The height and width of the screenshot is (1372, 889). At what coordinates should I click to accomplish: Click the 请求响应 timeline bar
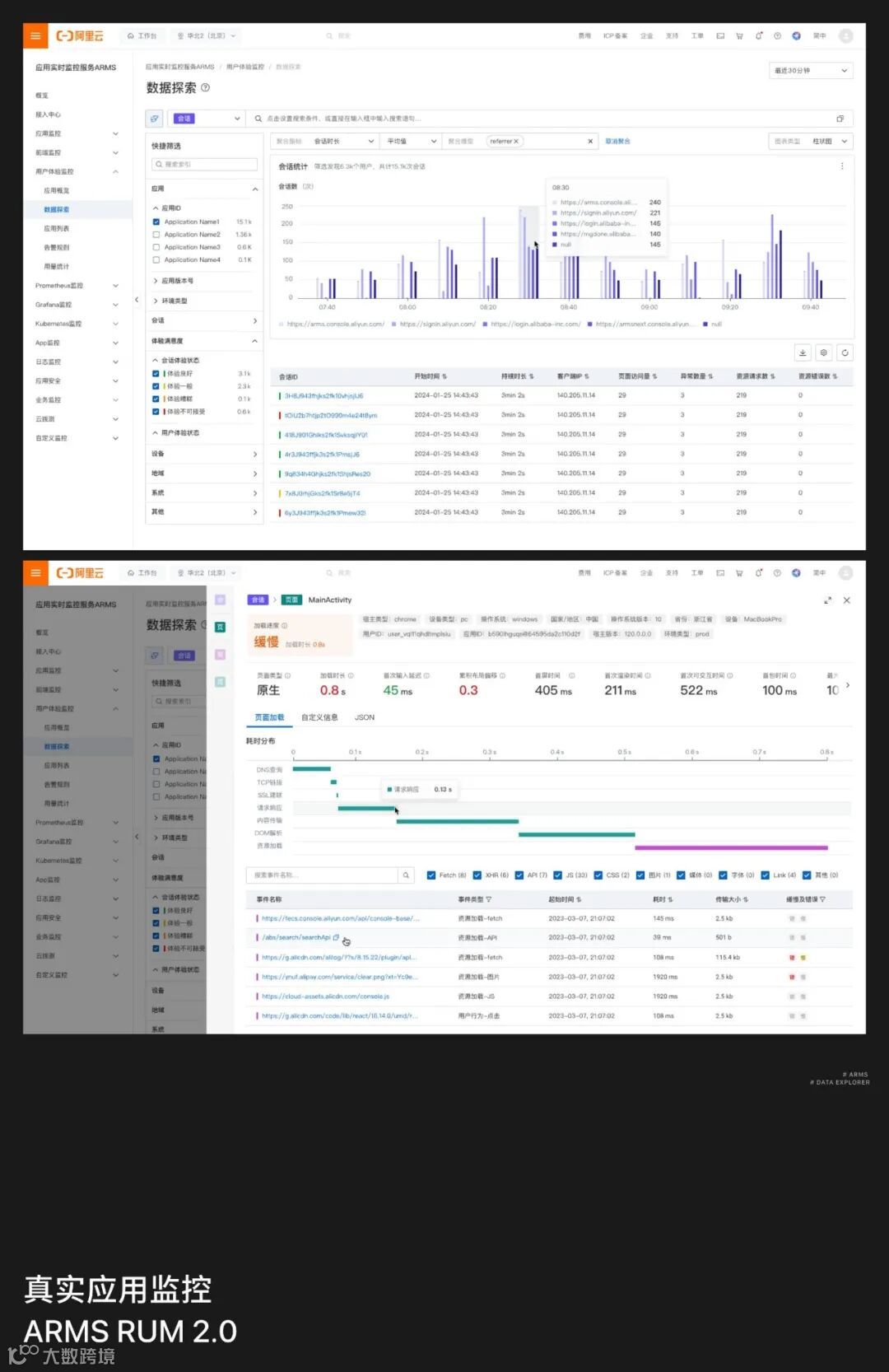(x=366, y=808)
